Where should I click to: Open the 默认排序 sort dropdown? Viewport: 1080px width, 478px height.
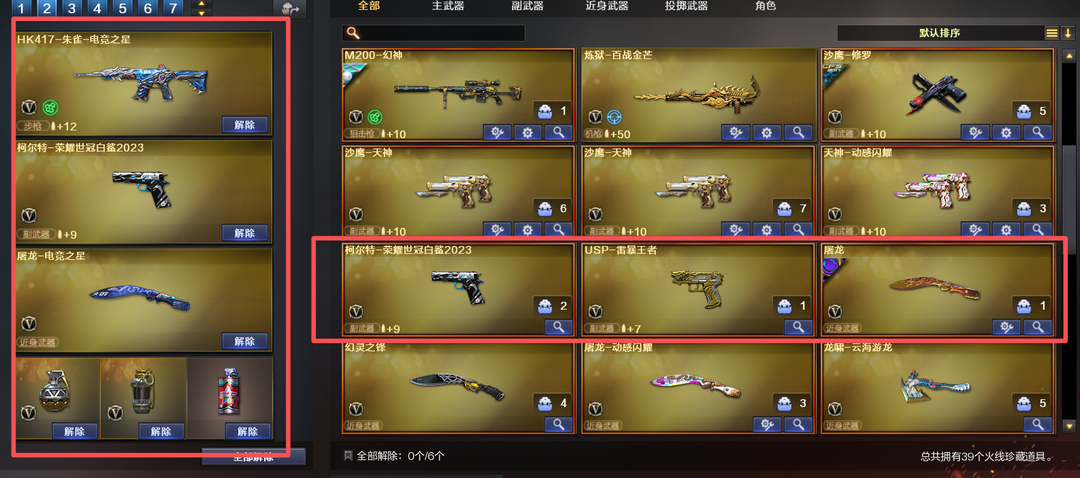(939, 33)
